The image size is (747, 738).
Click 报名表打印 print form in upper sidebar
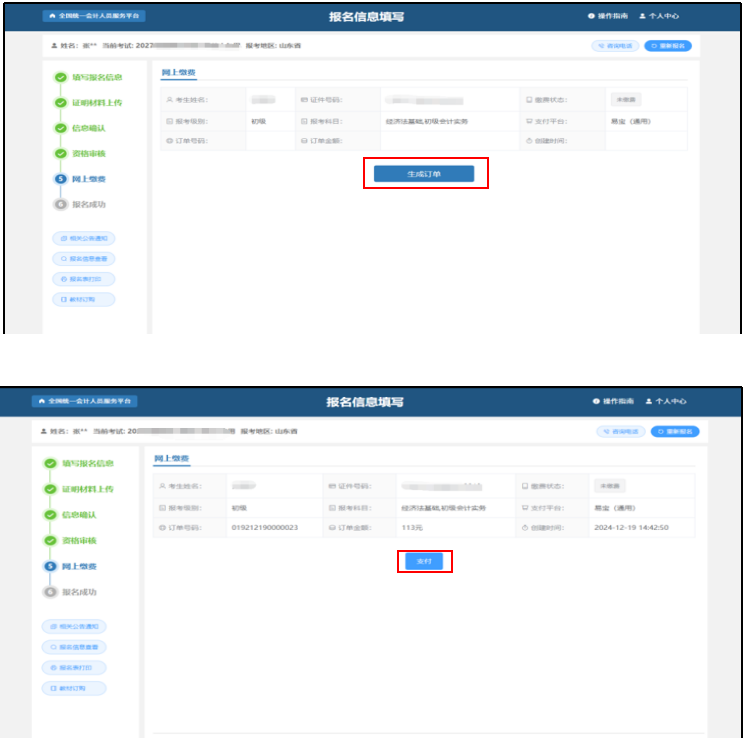[x=84, y=279]
